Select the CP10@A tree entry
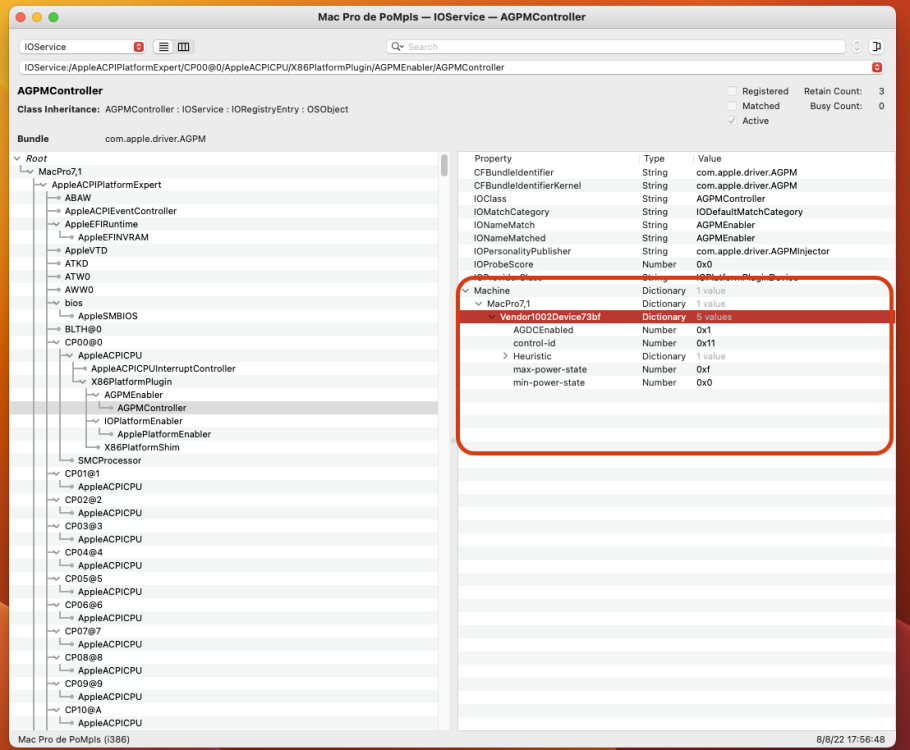 pos(83,709)
